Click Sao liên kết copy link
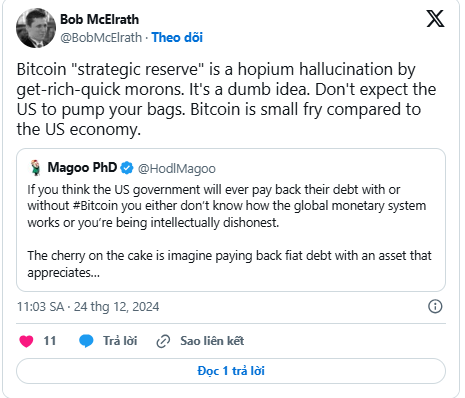 point(212,341)
